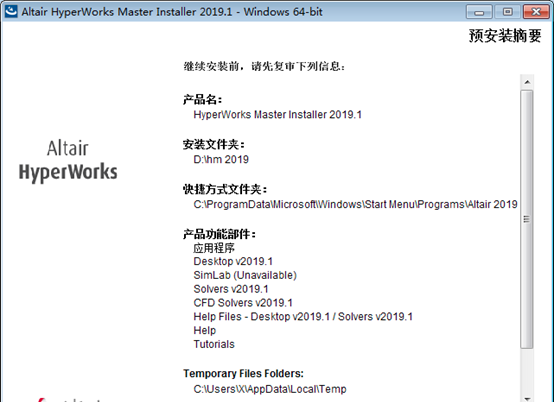The height and width of the screenshot is (402, 555).
Task: Click the '产品名:' heading
Action: (202, 100)
